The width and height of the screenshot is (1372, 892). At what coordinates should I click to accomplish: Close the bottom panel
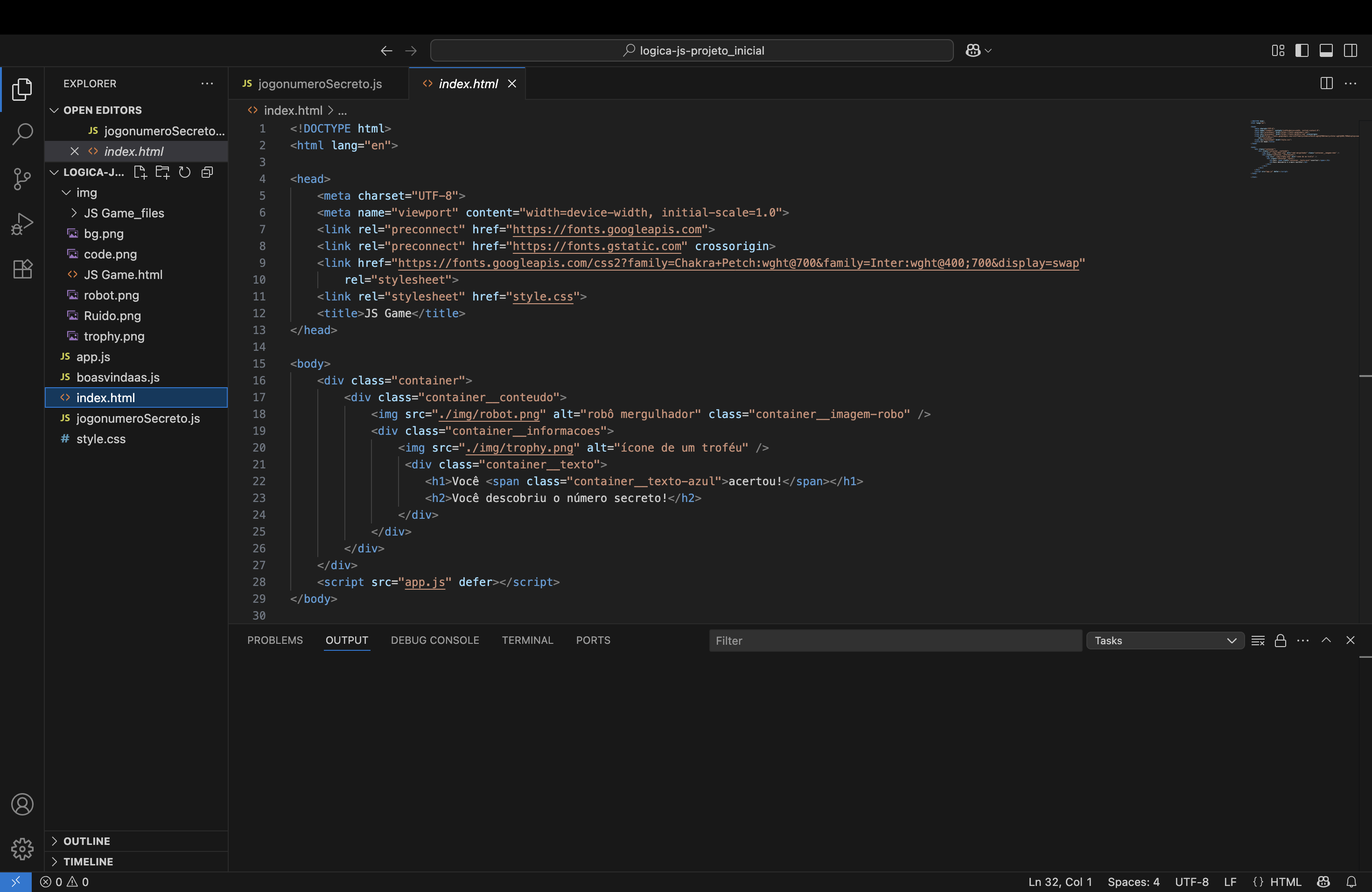click(x=1350, y=640)
